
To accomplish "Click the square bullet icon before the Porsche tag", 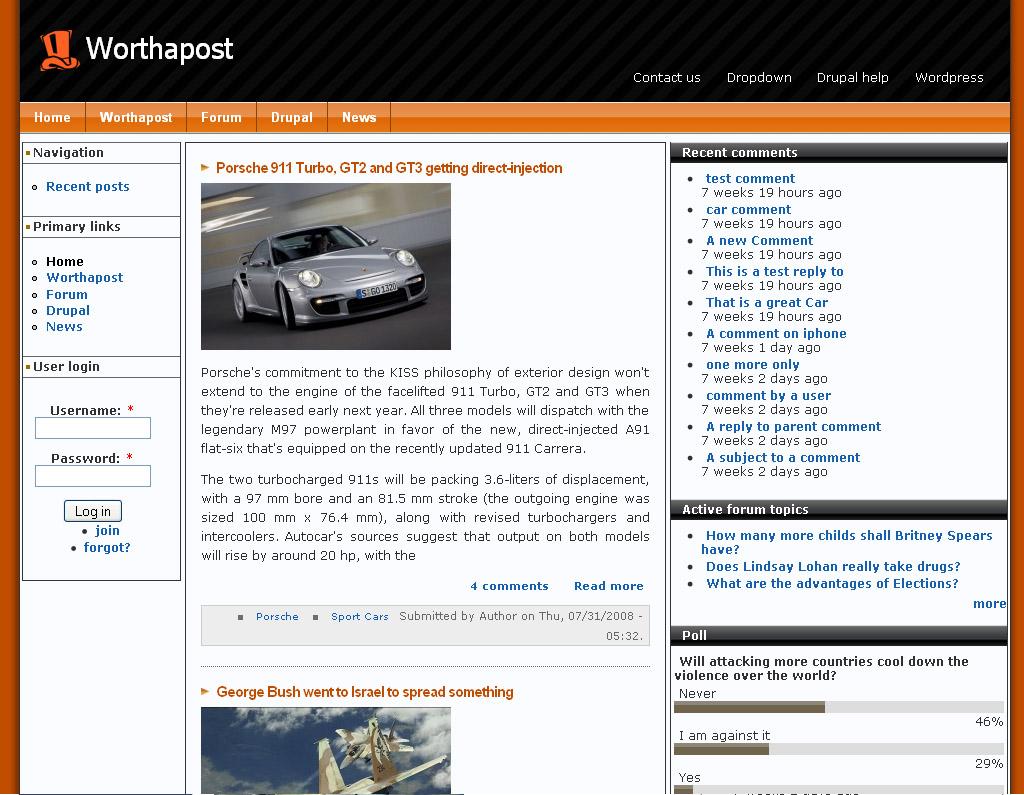I will coord(238,617).
